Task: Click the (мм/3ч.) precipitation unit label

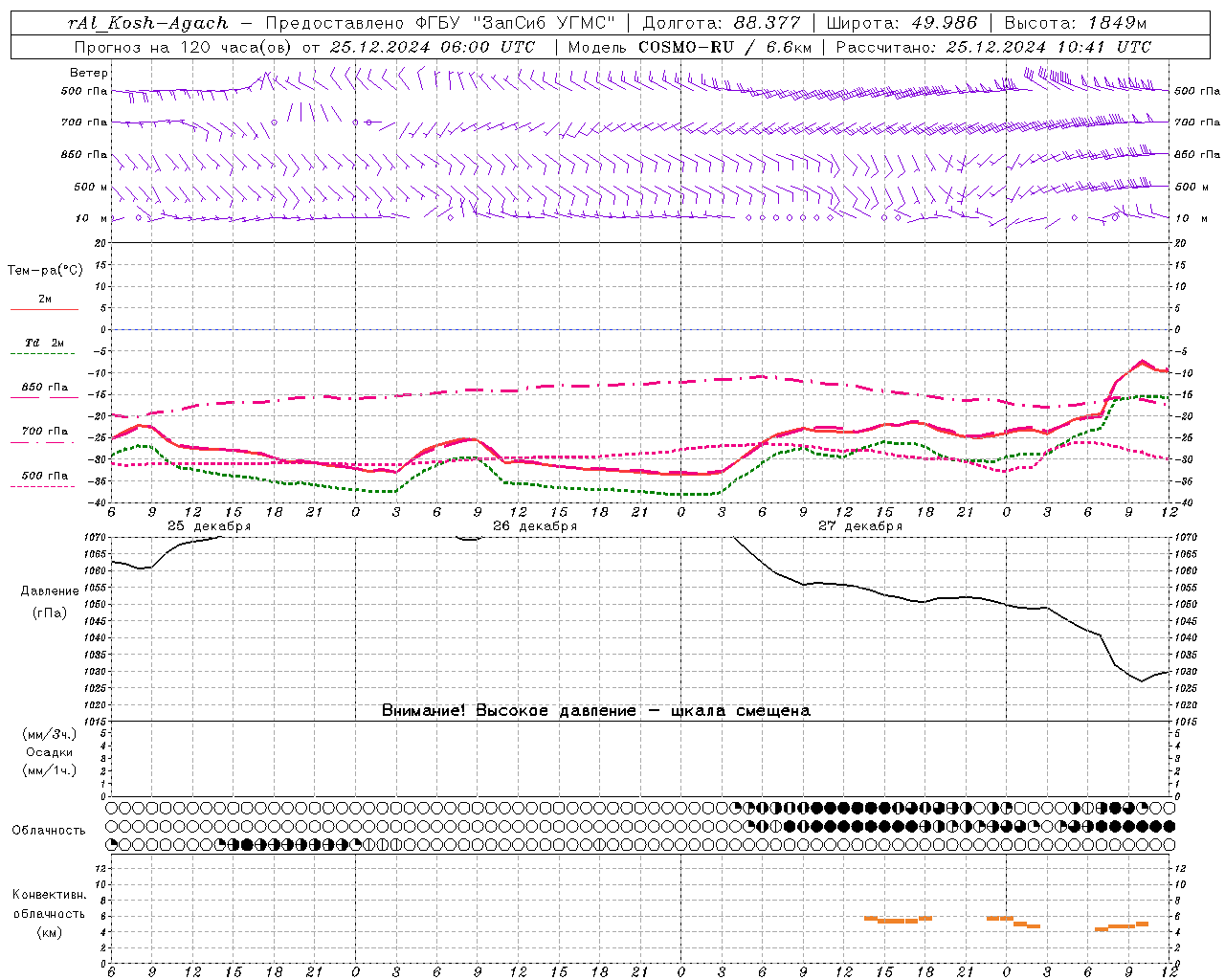Action: [x=50, y=734]
